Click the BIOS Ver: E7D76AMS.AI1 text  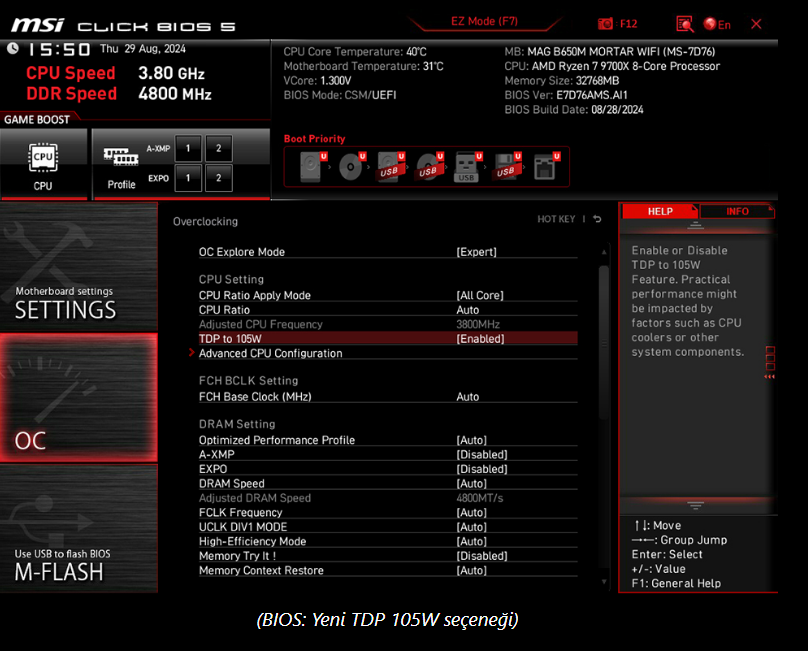point(566,95)
